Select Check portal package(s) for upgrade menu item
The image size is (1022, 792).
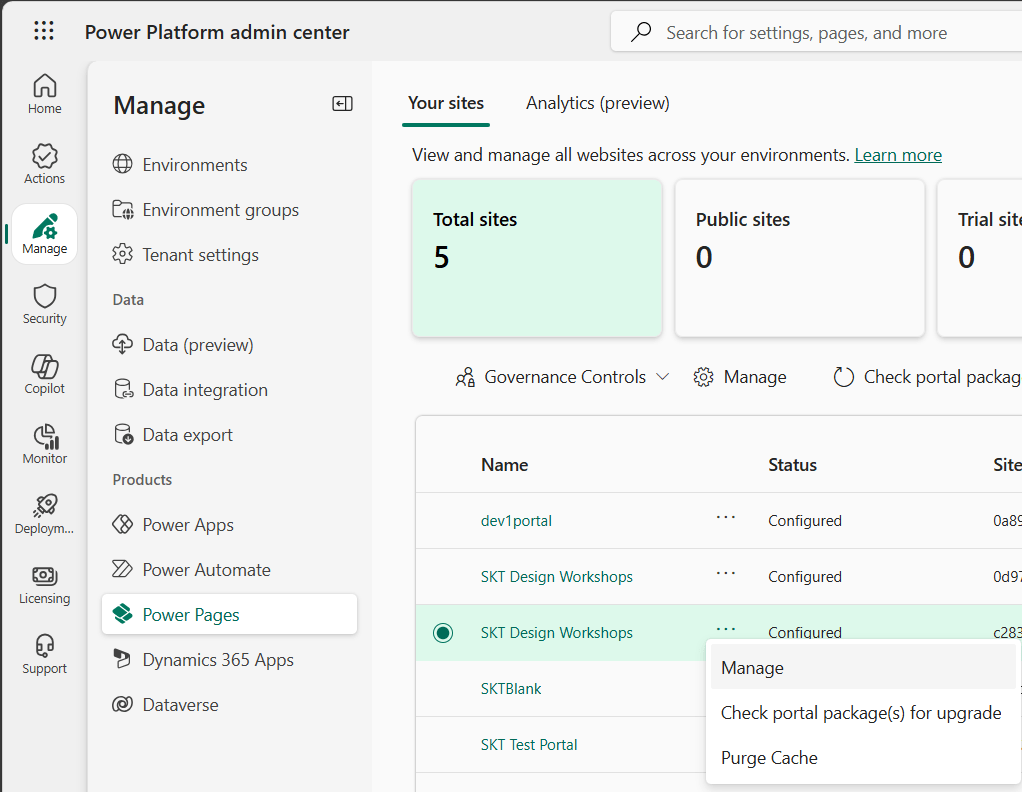coord(860,713)
